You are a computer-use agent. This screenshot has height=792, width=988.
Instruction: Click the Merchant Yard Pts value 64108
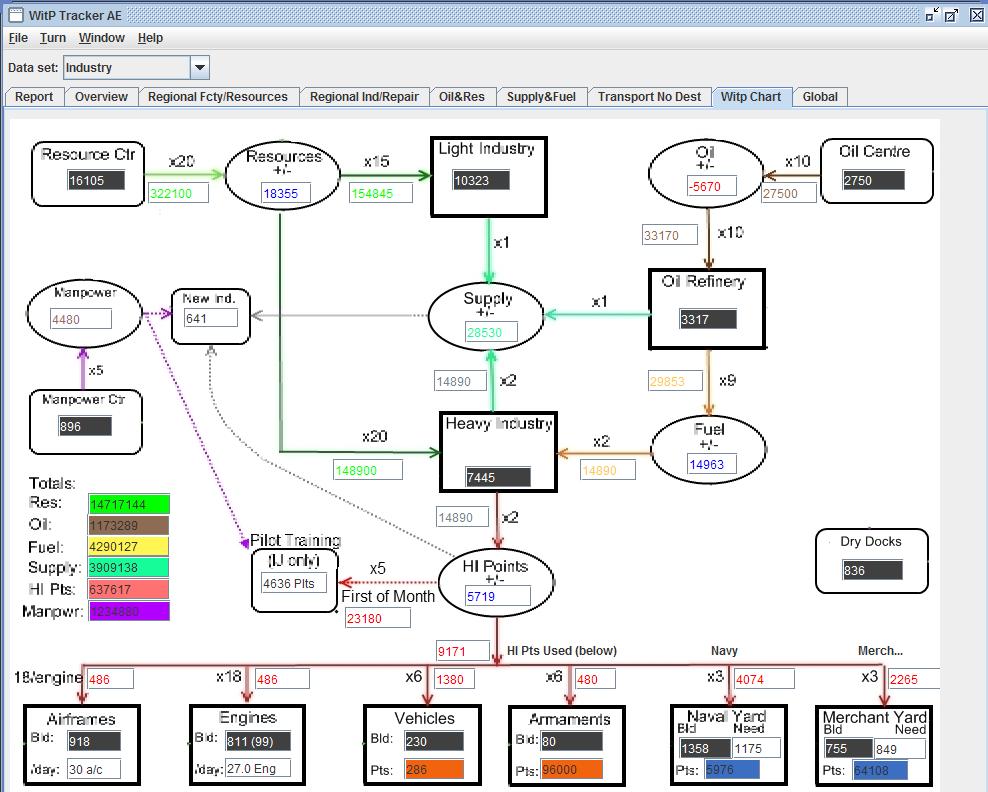880,770
